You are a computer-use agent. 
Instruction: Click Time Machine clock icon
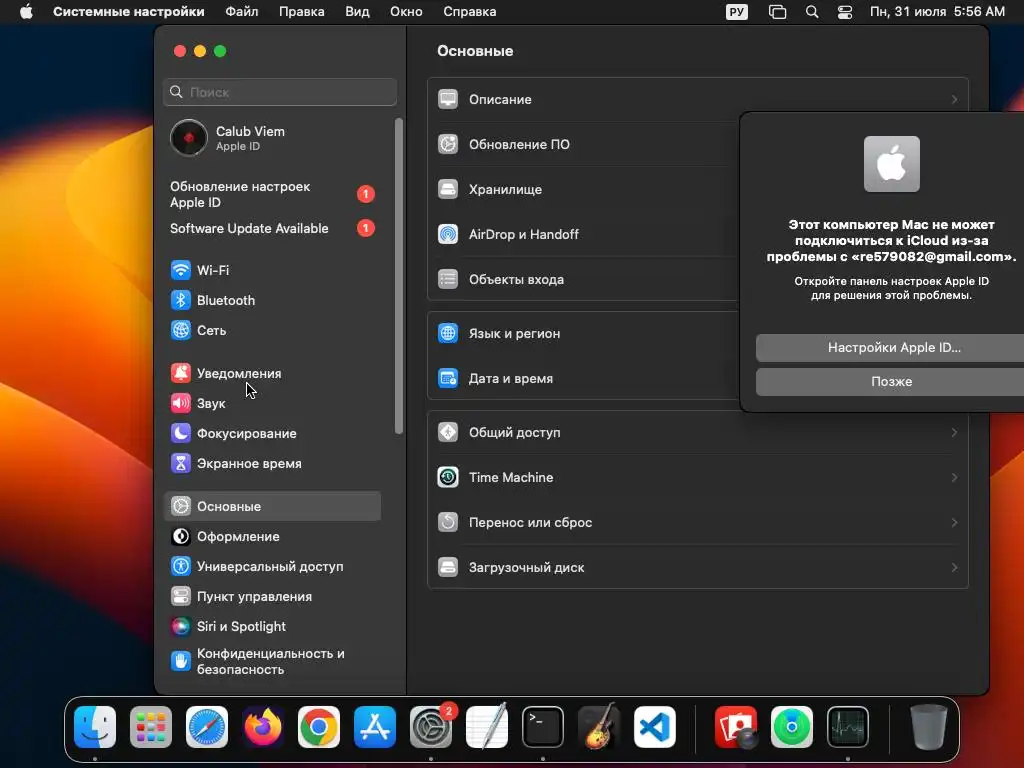pyautogui.click(x=448, y=477)
